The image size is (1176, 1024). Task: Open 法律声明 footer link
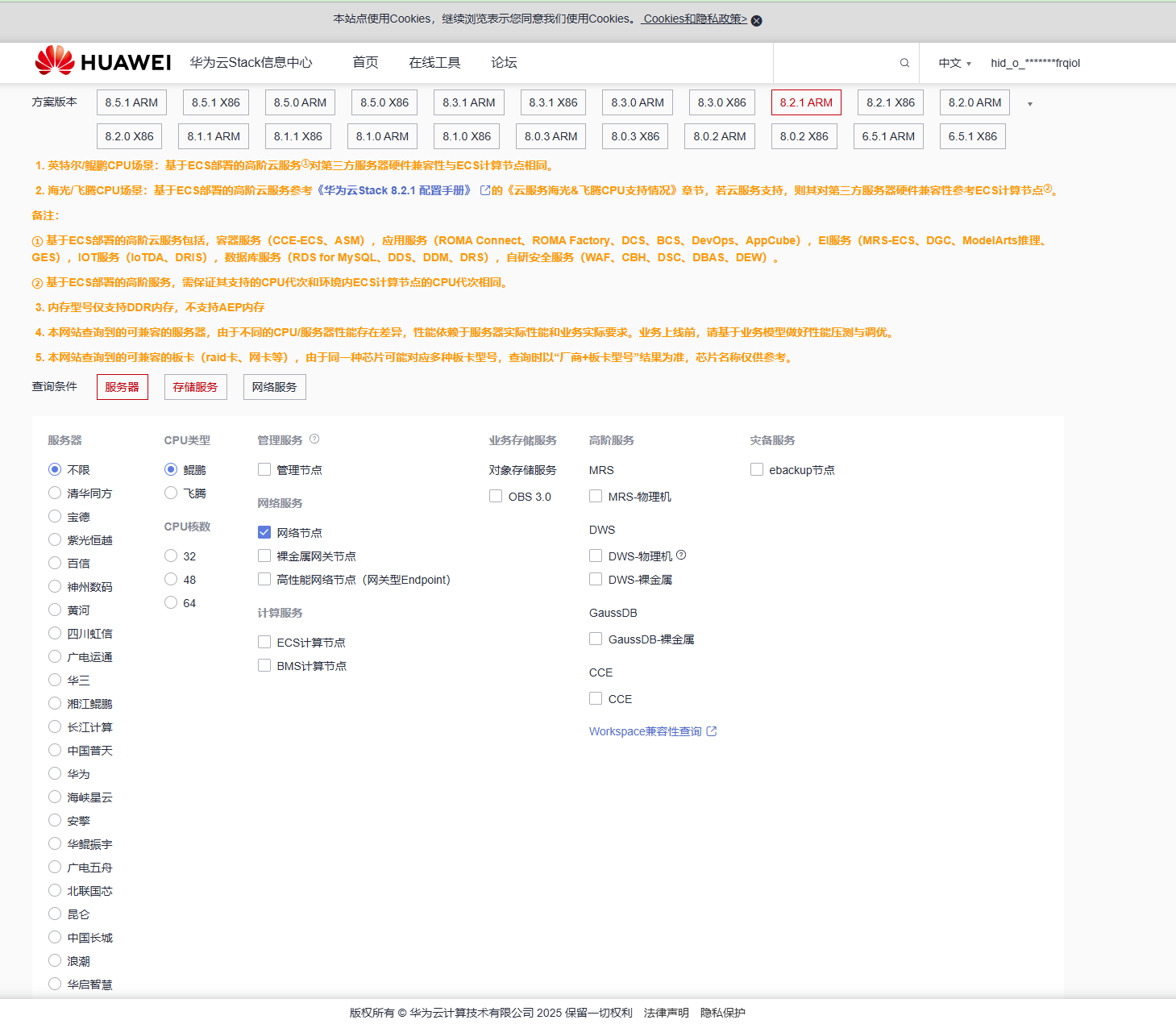pyautogui.click(x=667, y=1013)
